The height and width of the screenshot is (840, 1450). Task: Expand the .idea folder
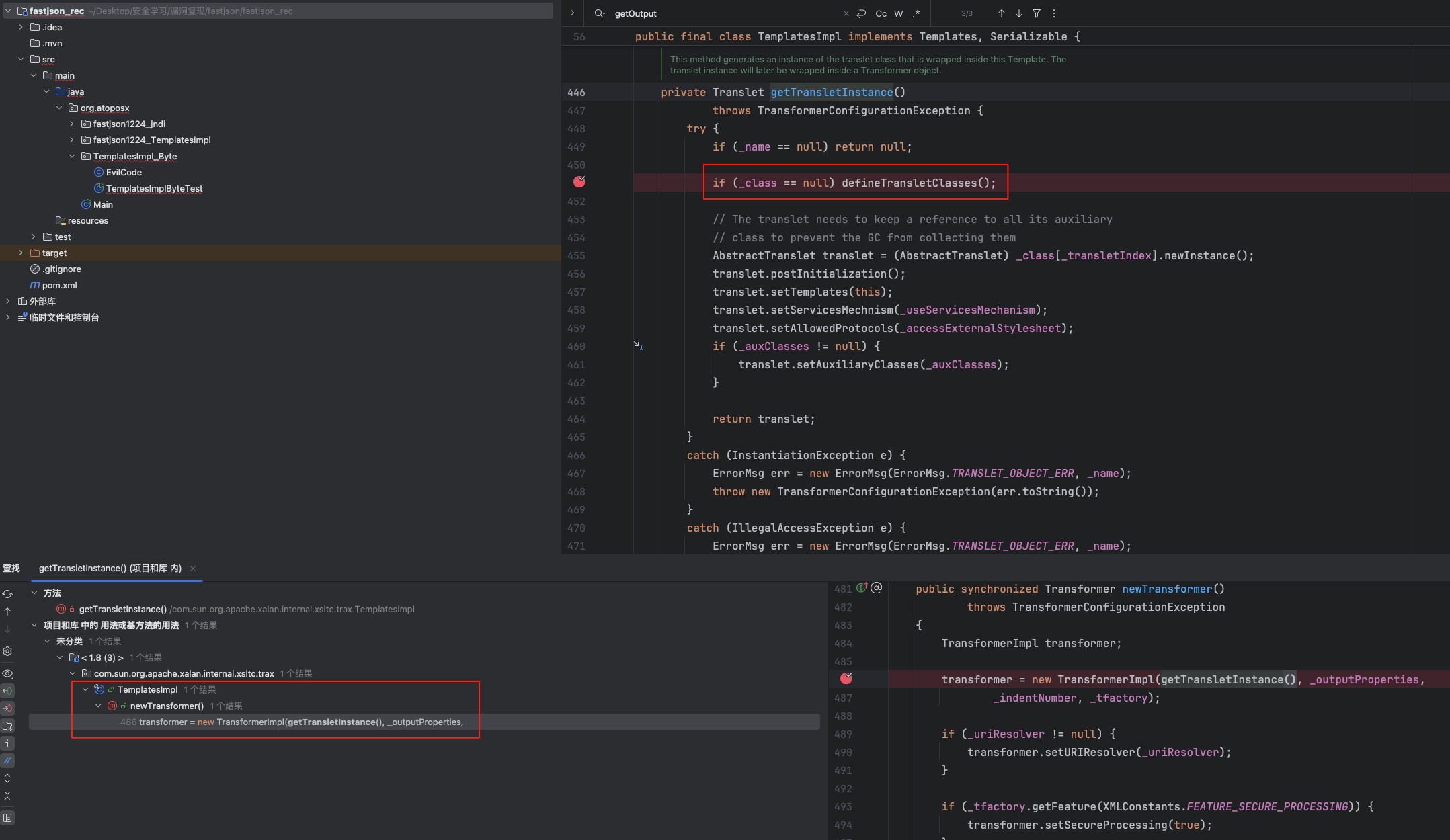tap(21, 27)
